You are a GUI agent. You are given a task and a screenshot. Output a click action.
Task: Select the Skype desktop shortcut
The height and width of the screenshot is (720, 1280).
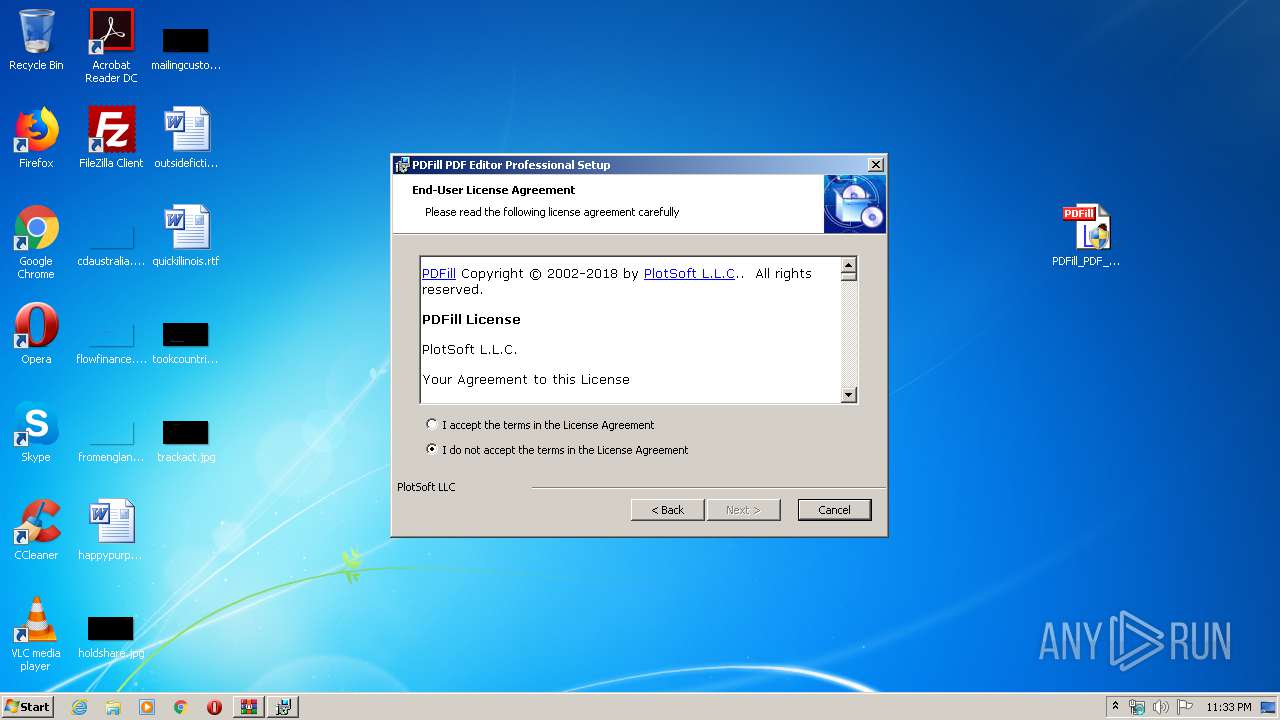36,432
